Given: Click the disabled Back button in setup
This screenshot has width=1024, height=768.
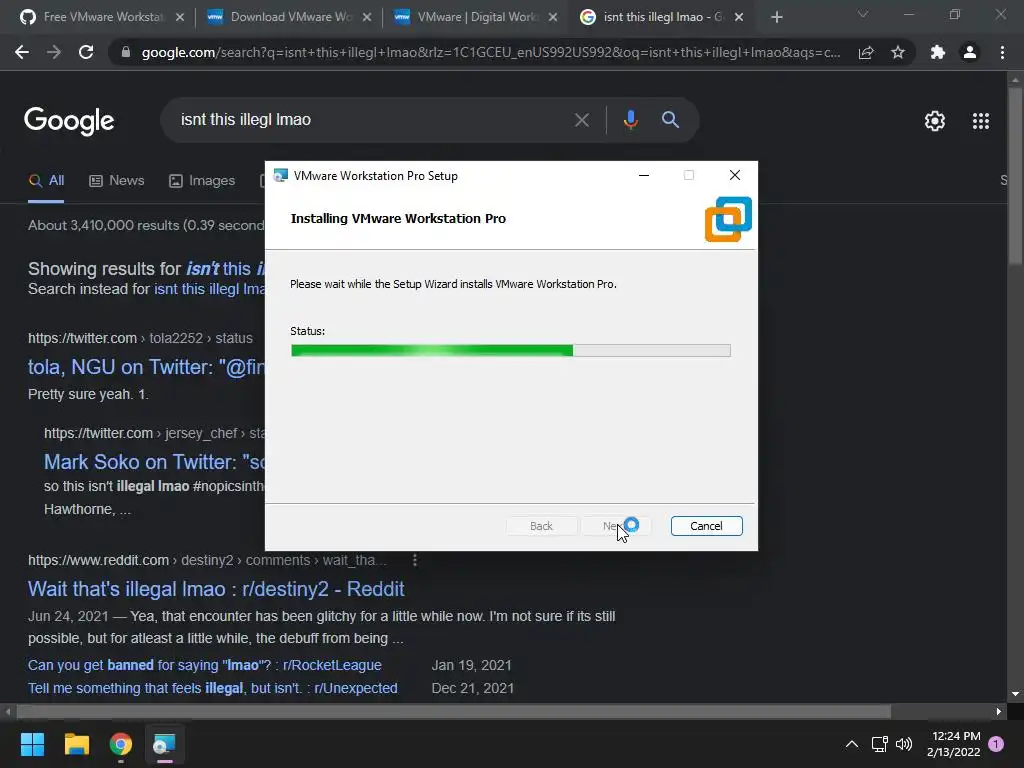Looking at the screenshot, I should click(x=541, y=526).
